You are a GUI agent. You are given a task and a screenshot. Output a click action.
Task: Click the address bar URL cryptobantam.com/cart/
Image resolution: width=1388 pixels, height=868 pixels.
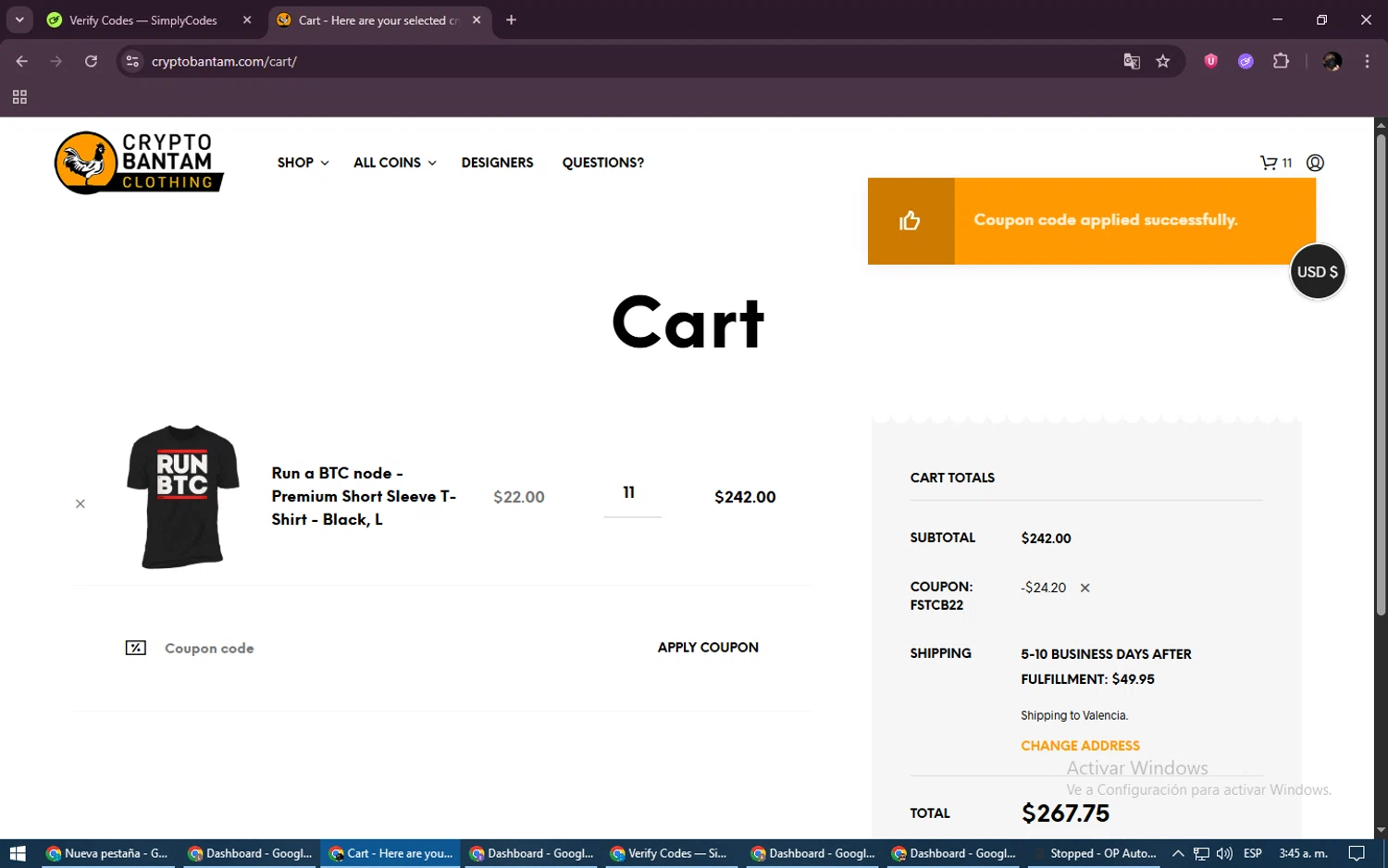224,61
